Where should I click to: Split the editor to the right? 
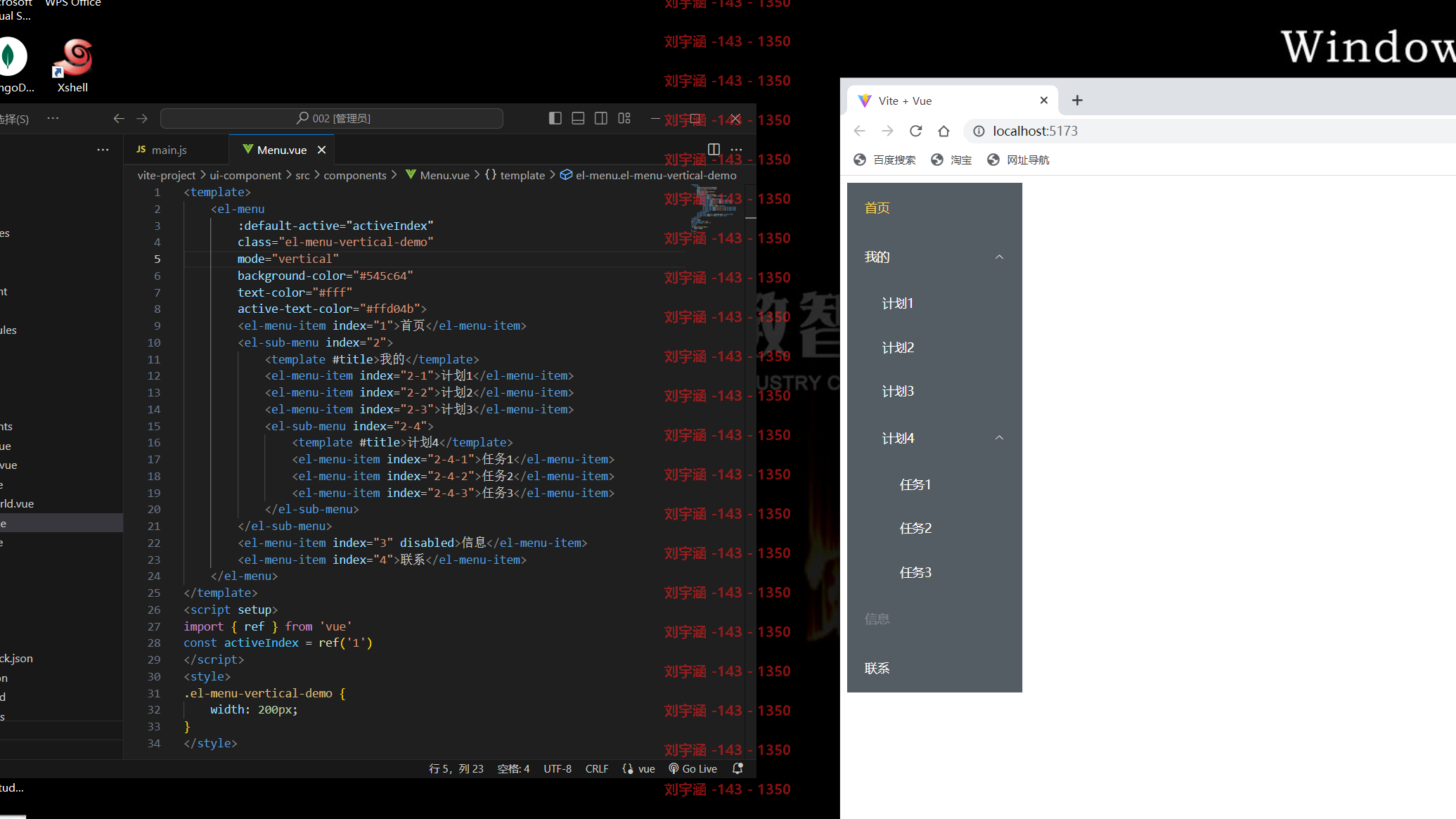tap(714, 149)
